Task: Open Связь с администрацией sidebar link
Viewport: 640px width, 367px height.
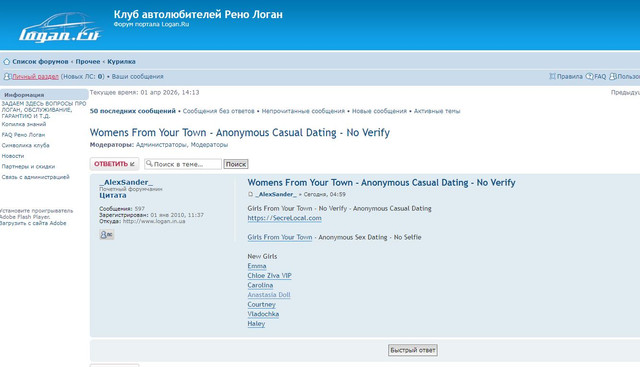Action: pos(36,177)
